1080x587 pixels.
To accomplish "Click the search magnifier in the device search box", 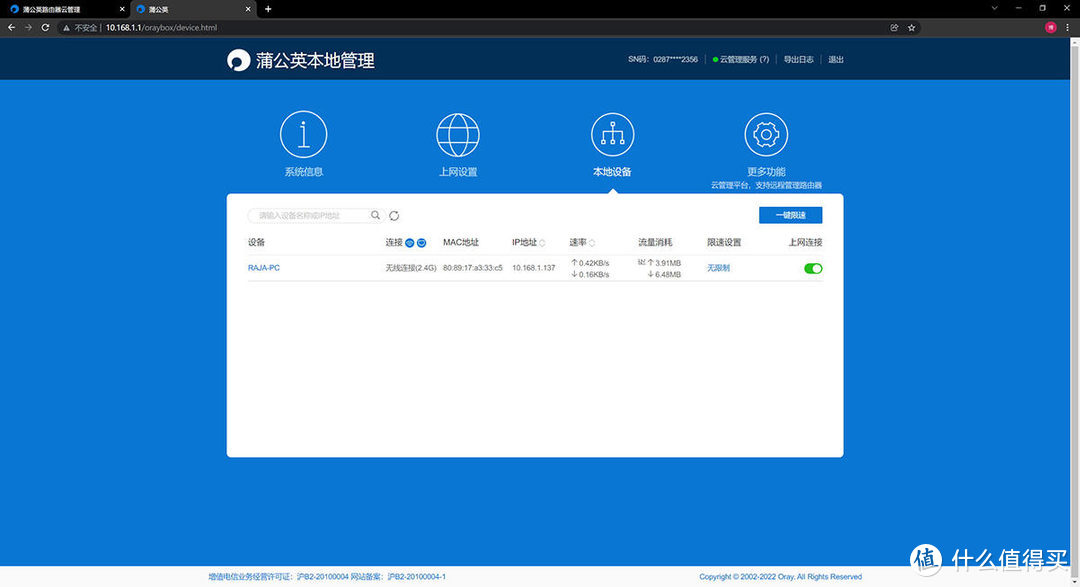I will coord(375,215).
